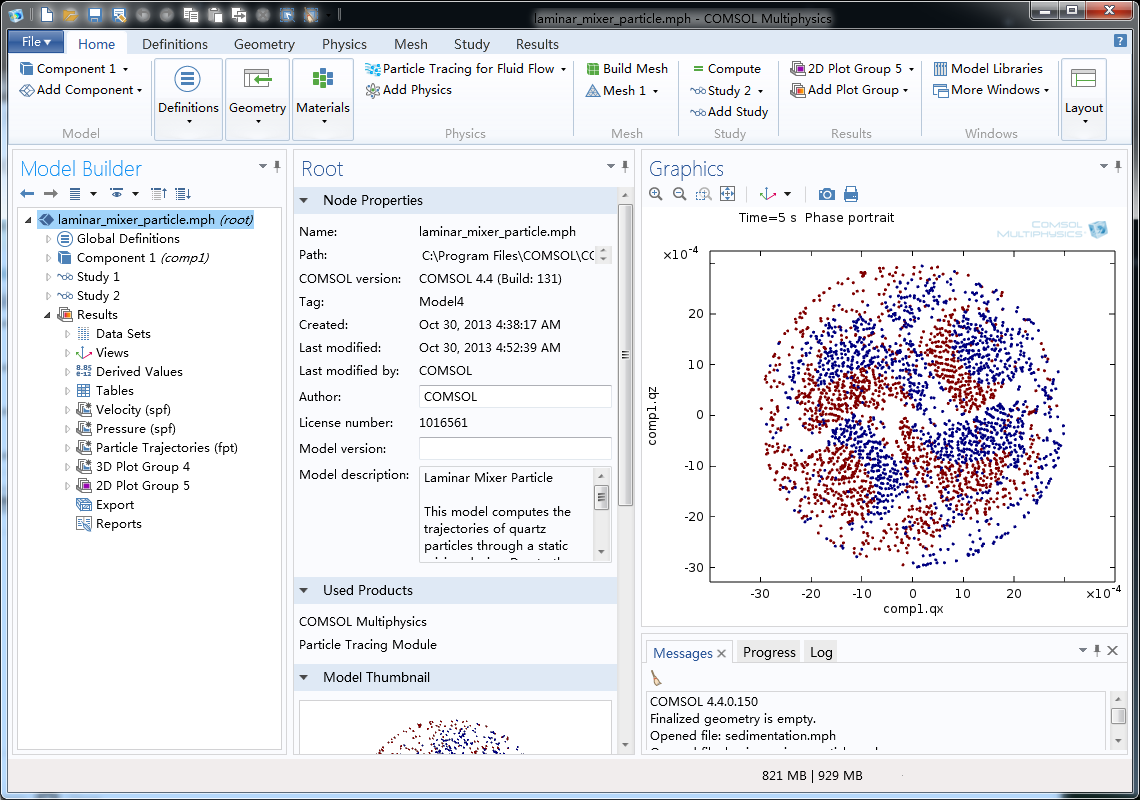Click the Zoom Extents icon in Graphics
Screen dimensions: 1140x800
coord(728,194)
